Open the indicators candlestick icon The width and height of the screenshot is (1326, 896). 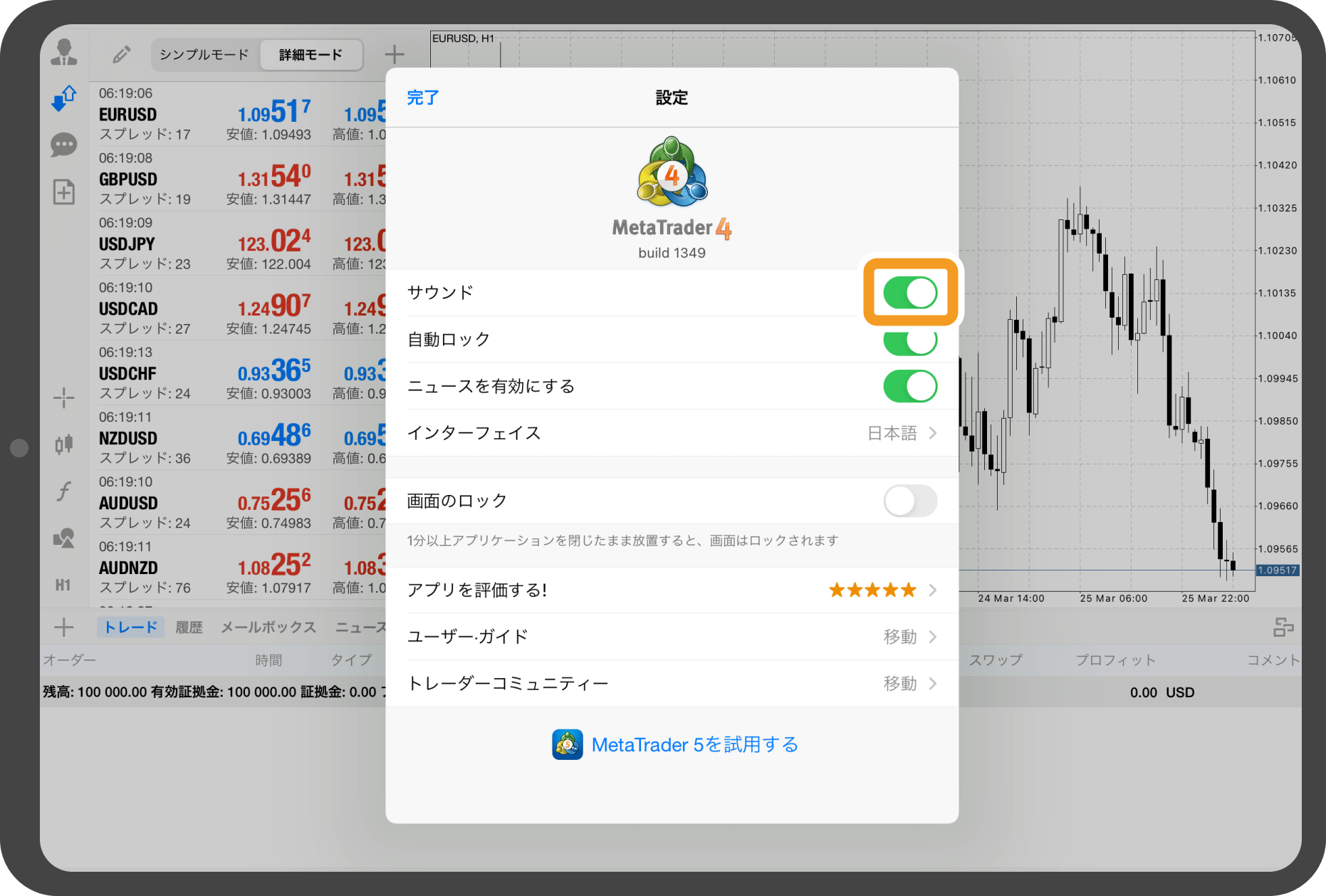pos(63,444)
